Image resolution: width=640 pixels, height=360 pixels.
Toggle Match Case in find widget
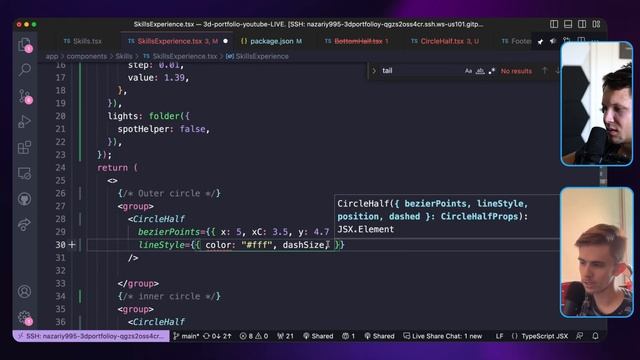[x=468, y=71]
